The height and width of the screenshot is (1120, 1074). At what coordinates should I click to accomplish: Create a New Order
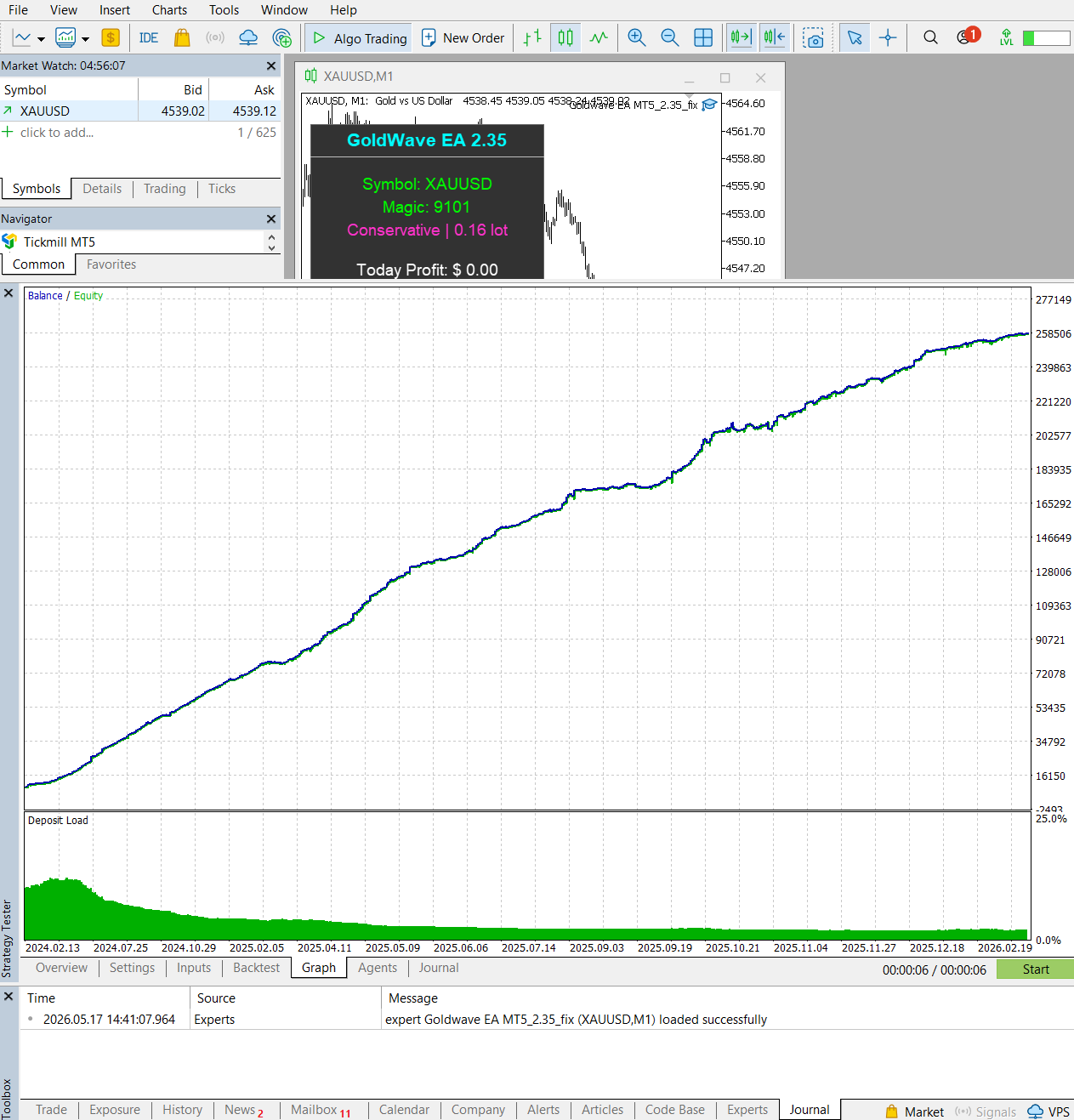[x=463, y=38]
